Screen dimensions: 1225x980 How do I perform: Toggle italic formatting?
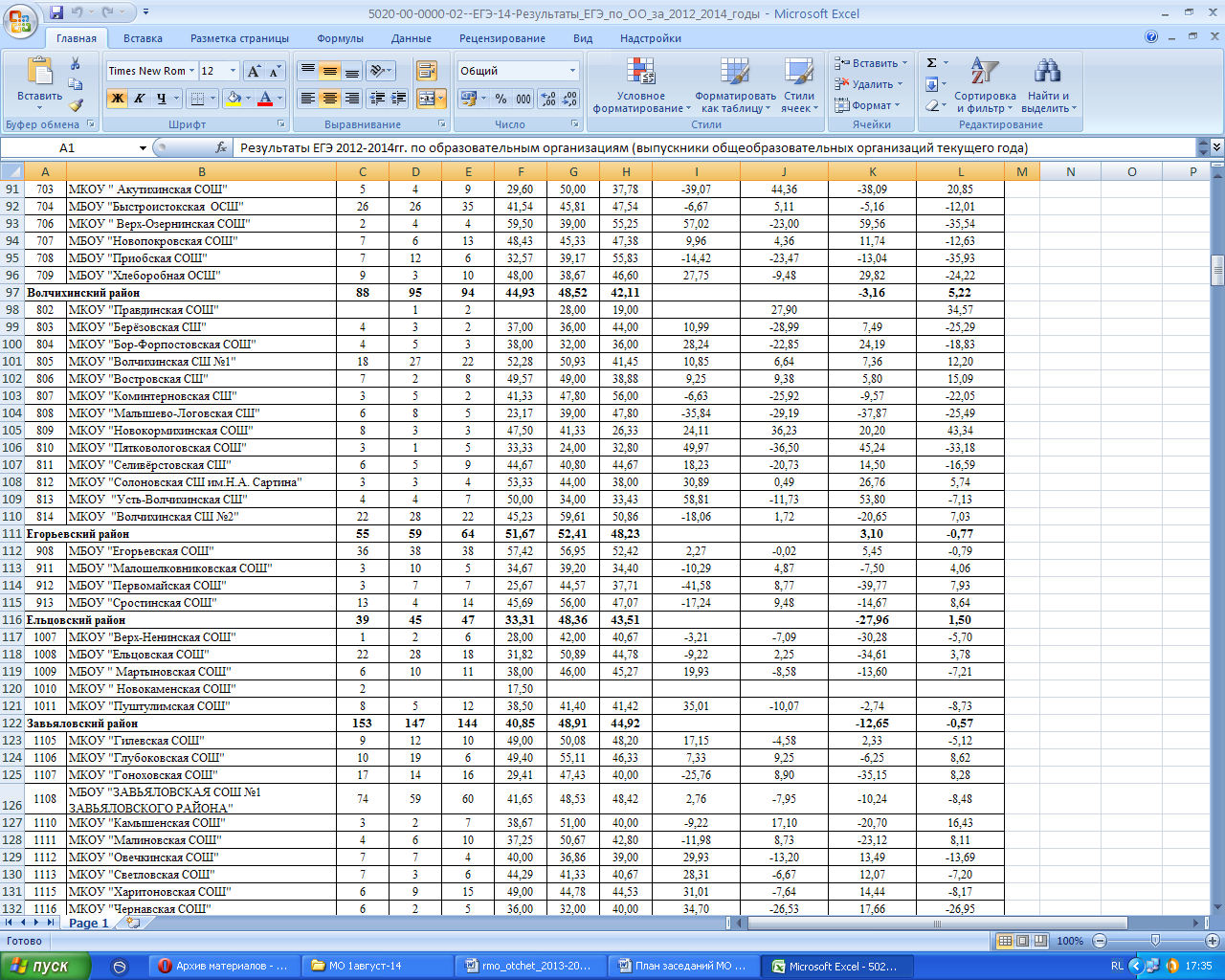point(140,99)
